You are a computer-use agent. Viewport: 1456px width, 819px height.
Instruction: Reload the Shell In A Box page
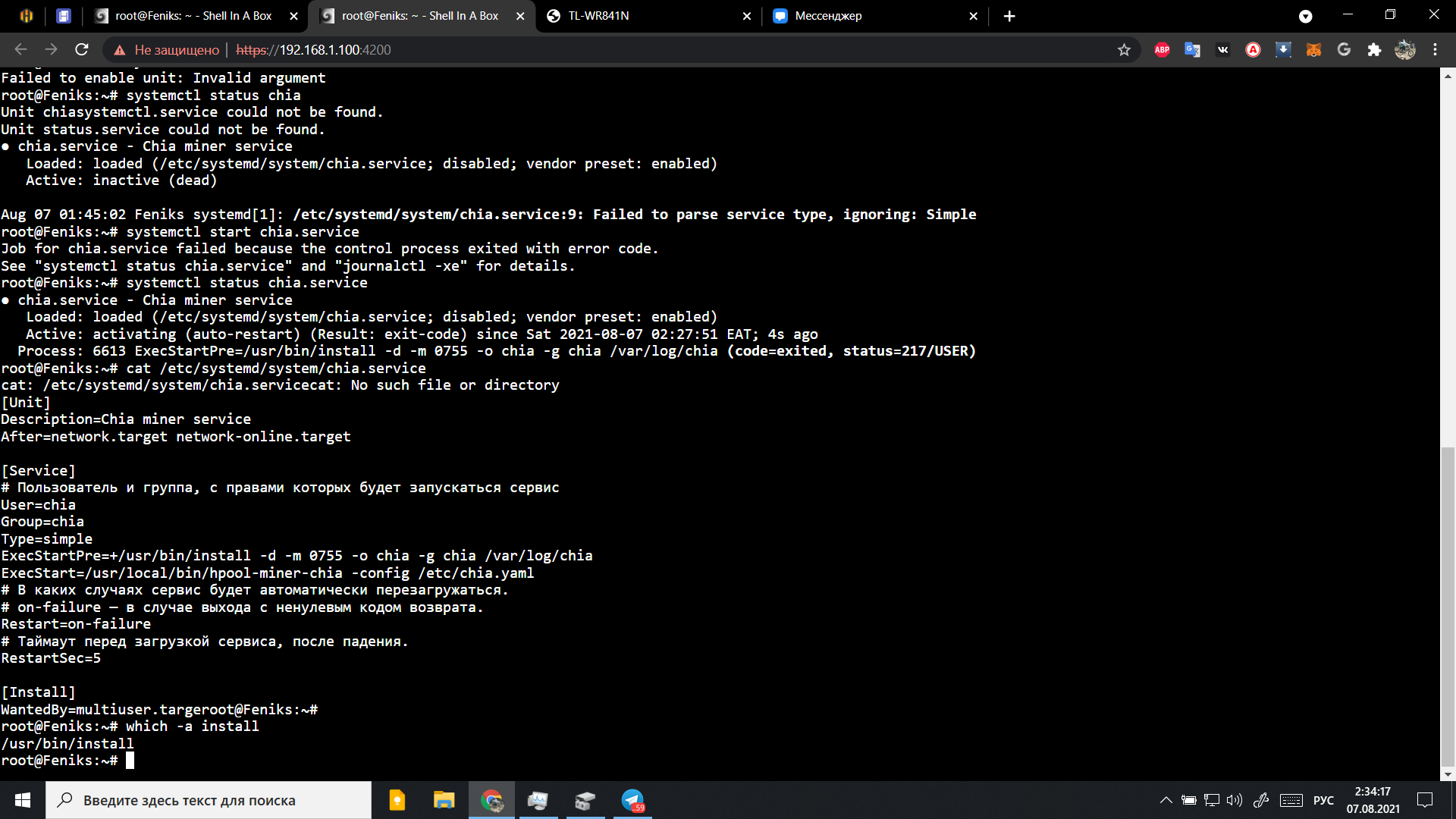click(82, 49)
